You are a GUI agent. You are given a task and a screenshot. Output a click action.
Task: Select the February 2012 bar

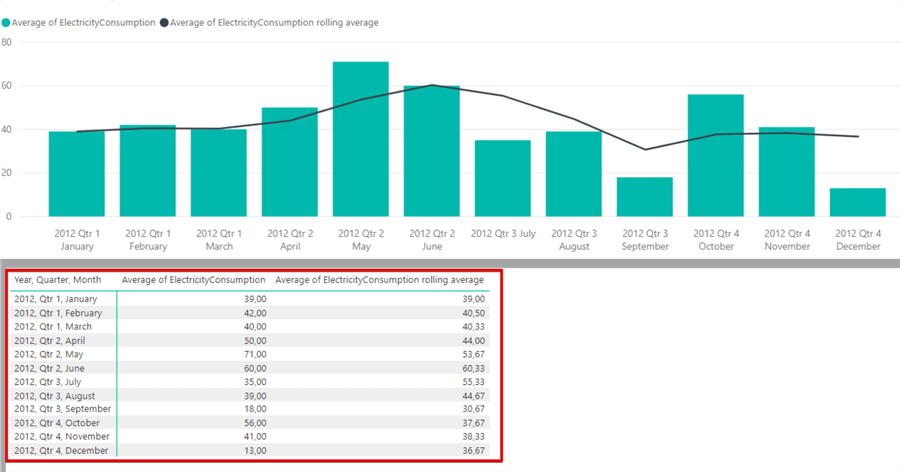click(x=148, y=171)
